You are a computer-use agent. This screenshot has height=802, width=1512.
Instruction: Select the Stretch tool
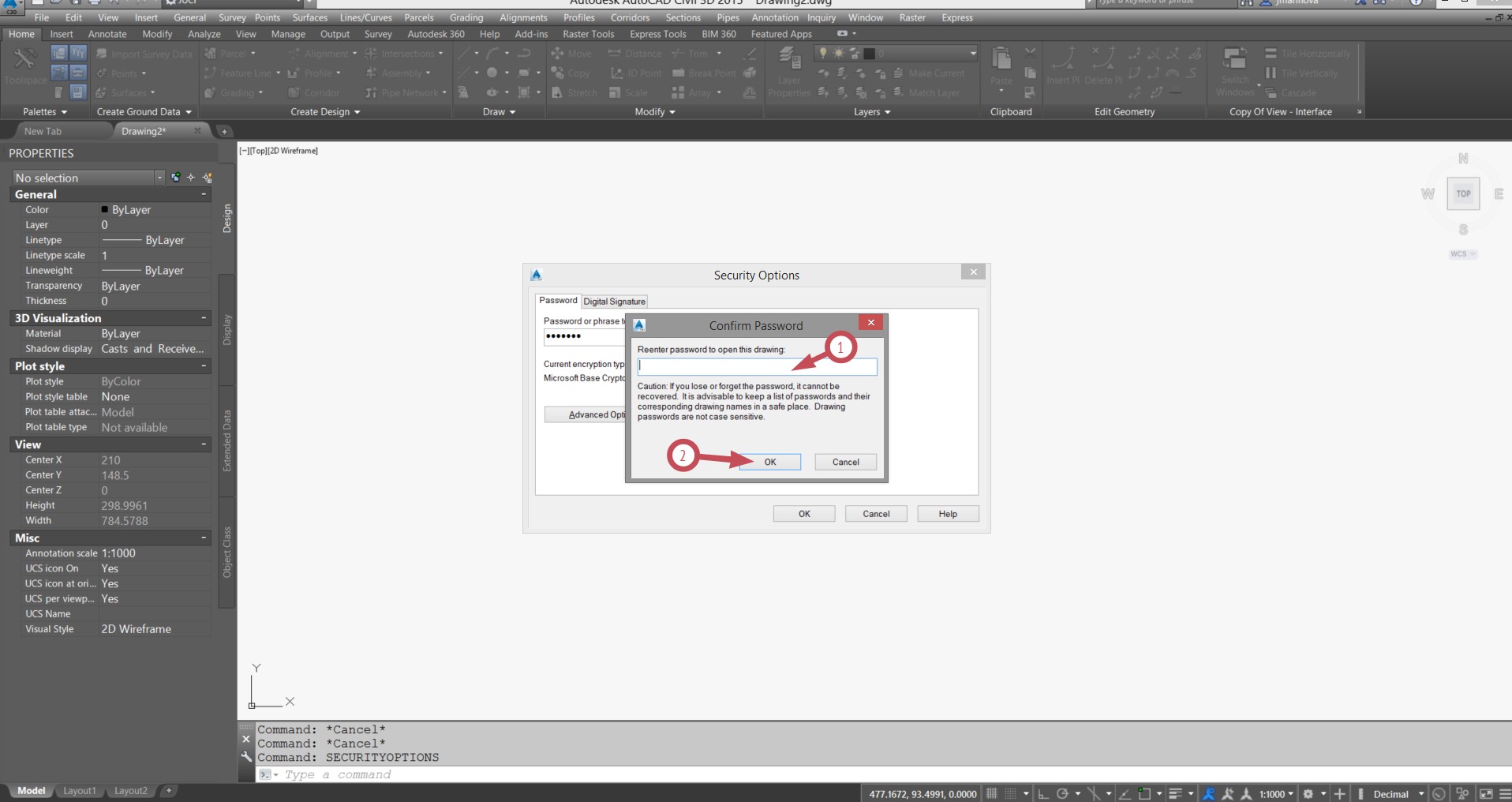tap(574, 93)
